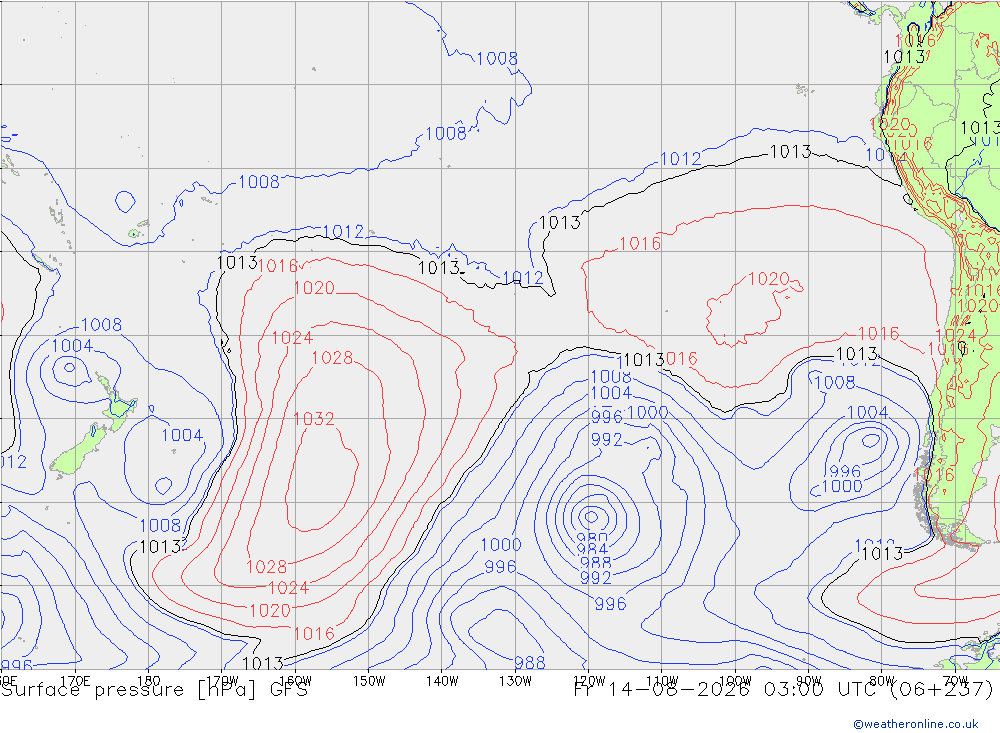Click the 70W longitude label
Screen dimensions: 1000x733
pyautogui.click(x=955, y=681)
